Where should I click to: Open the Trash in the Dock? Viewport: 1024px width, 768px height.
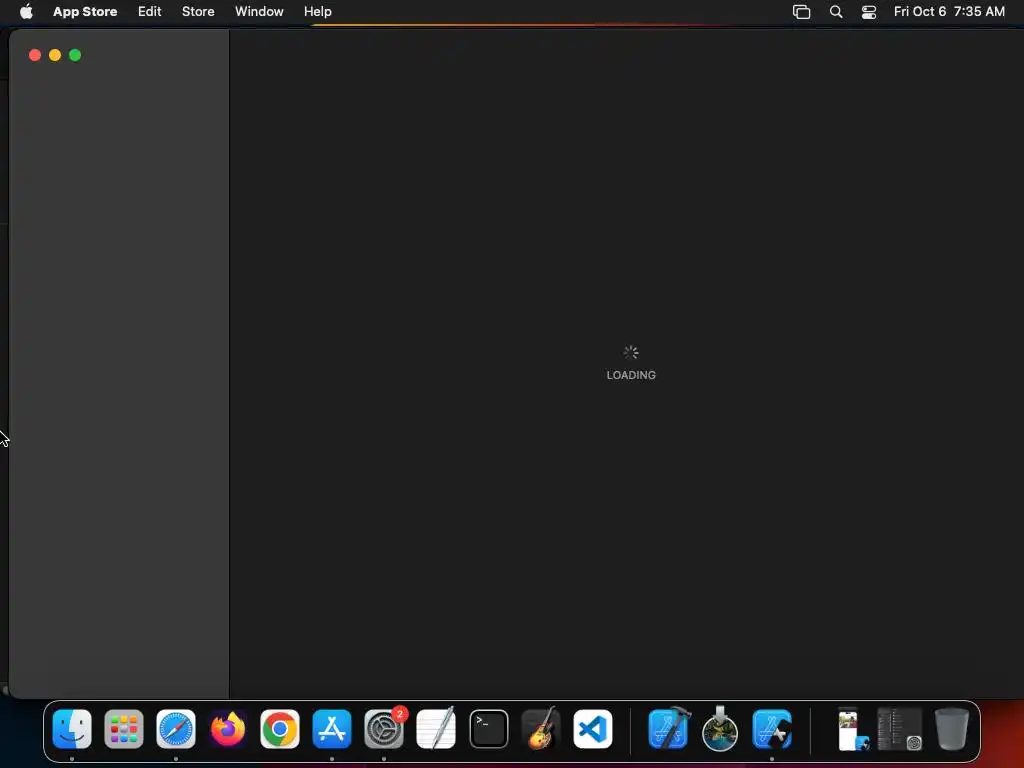point(952,728)
